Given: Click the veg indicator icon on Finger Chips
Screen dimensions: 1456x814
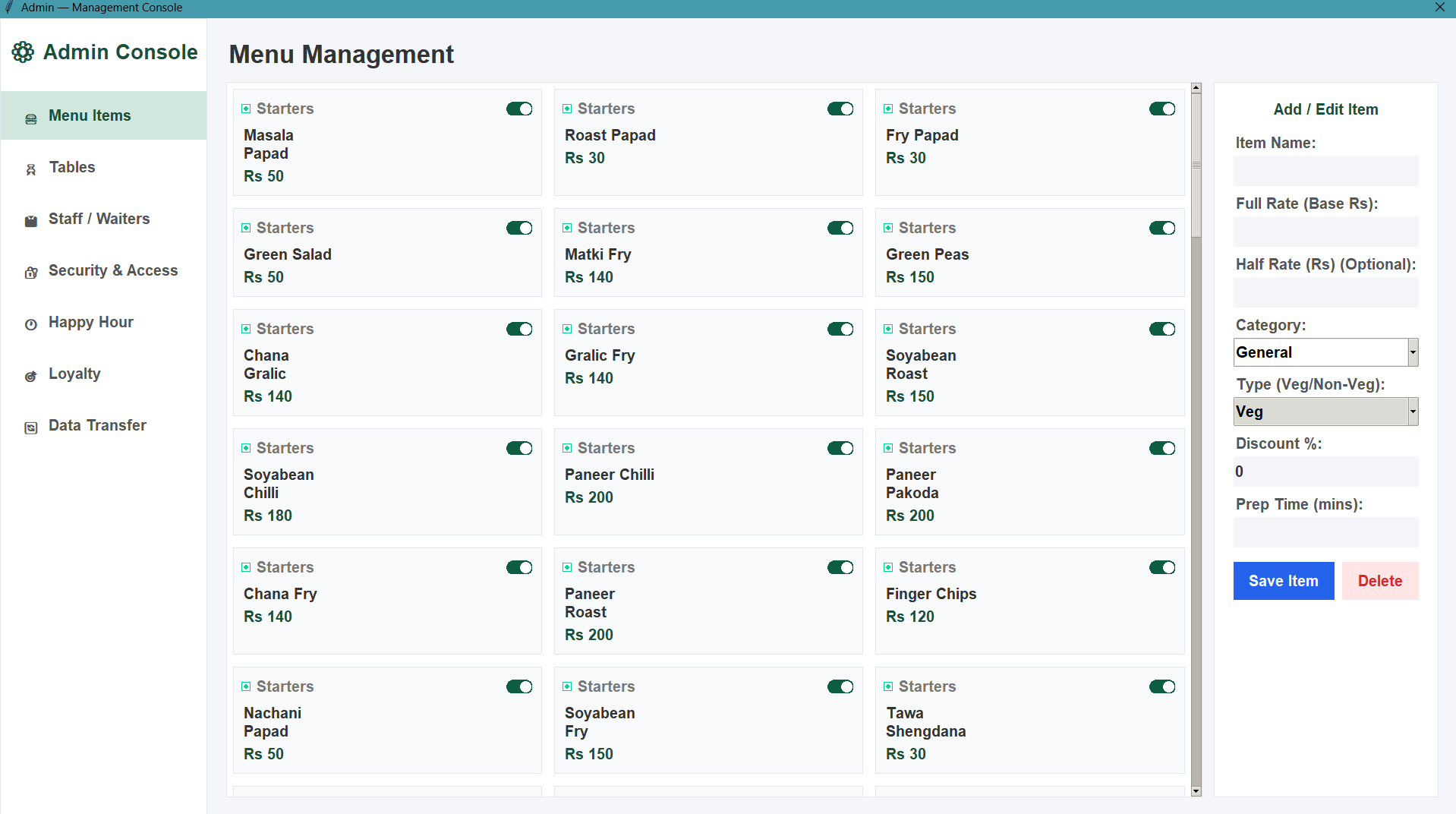Looking at the screenshot, I should [888, 567].
